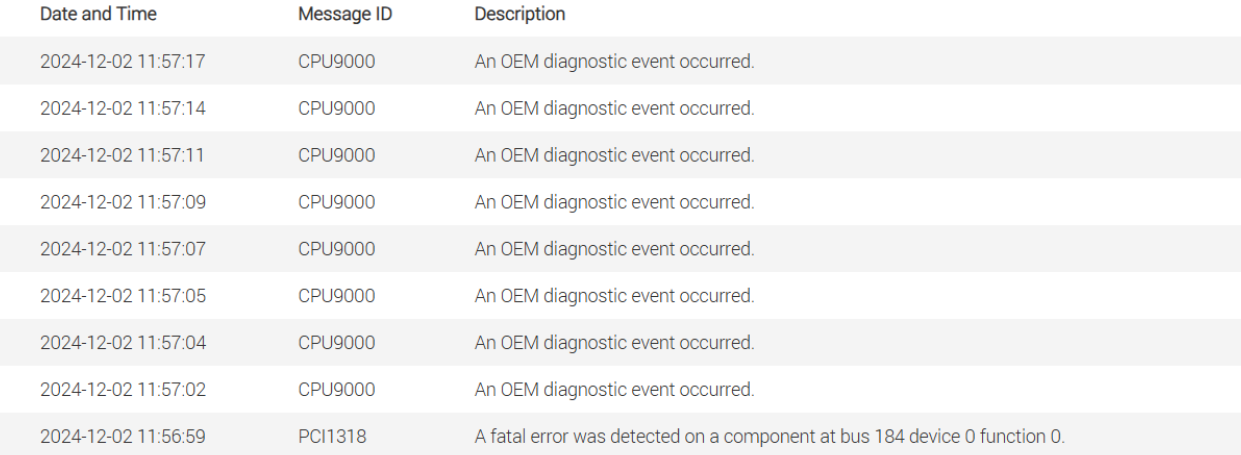Select the 11:57:07 timestamp cell
Viewport: 1241px width, 455px height.
123,249
